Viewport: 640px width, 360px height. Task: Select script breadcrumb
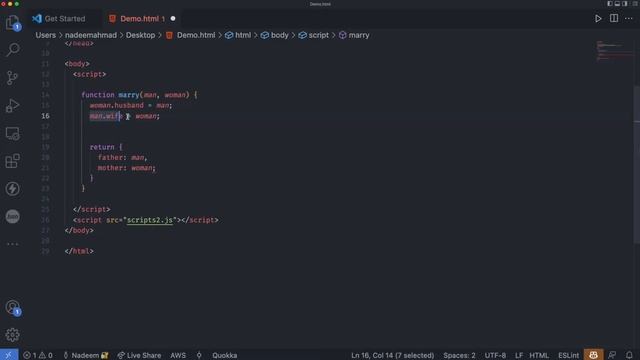(x=313, y=35)
